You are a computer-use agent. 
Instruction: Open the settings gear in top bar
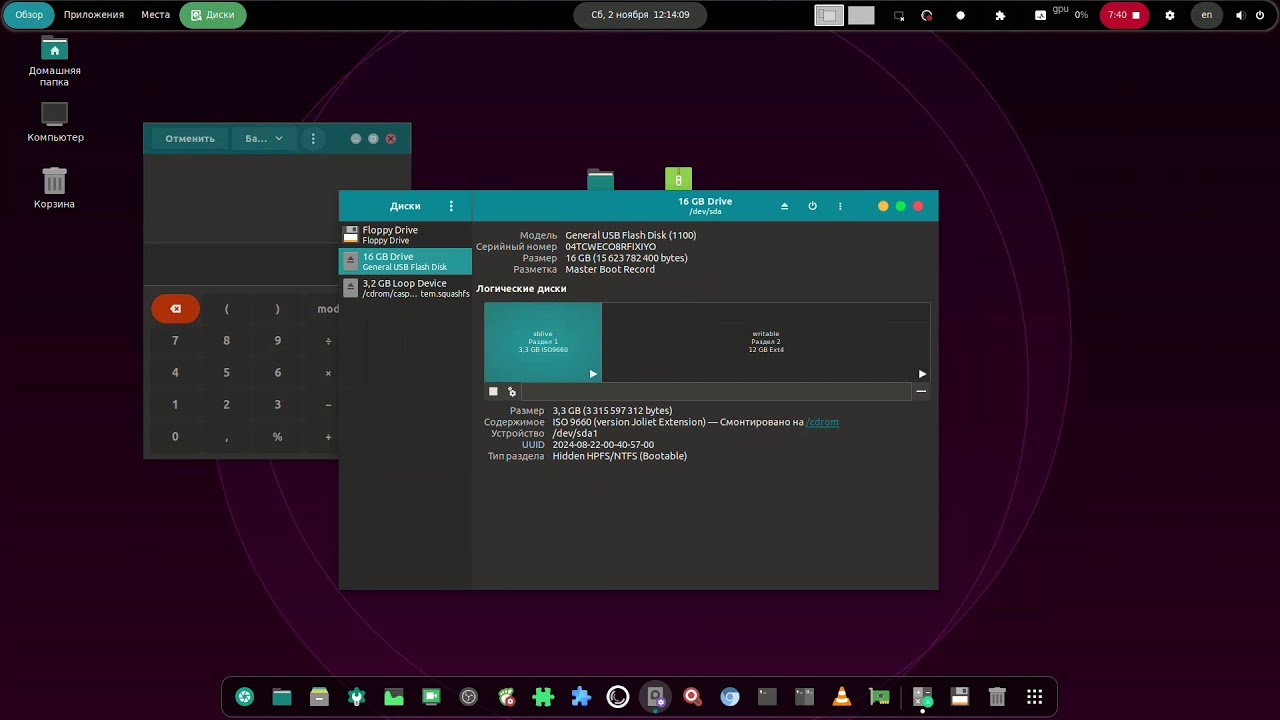1170,15
